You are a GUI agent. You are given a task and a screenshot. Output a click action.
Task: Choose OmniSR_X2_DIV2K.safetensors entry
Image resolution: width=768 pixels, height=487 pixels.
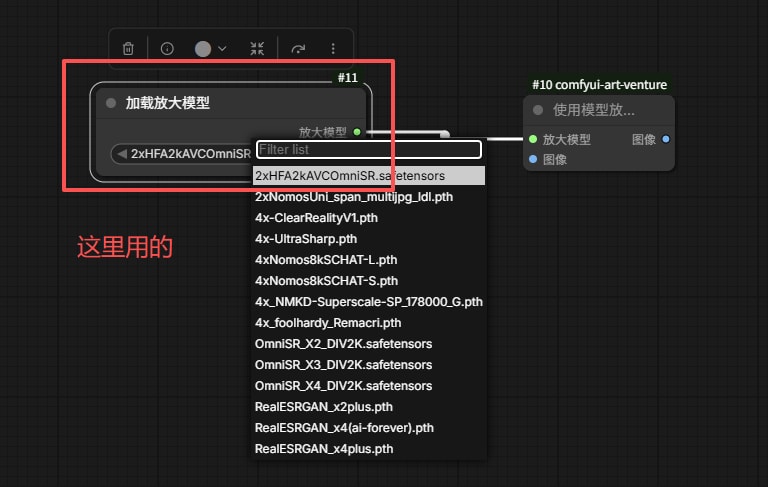(x=343, y=344)
